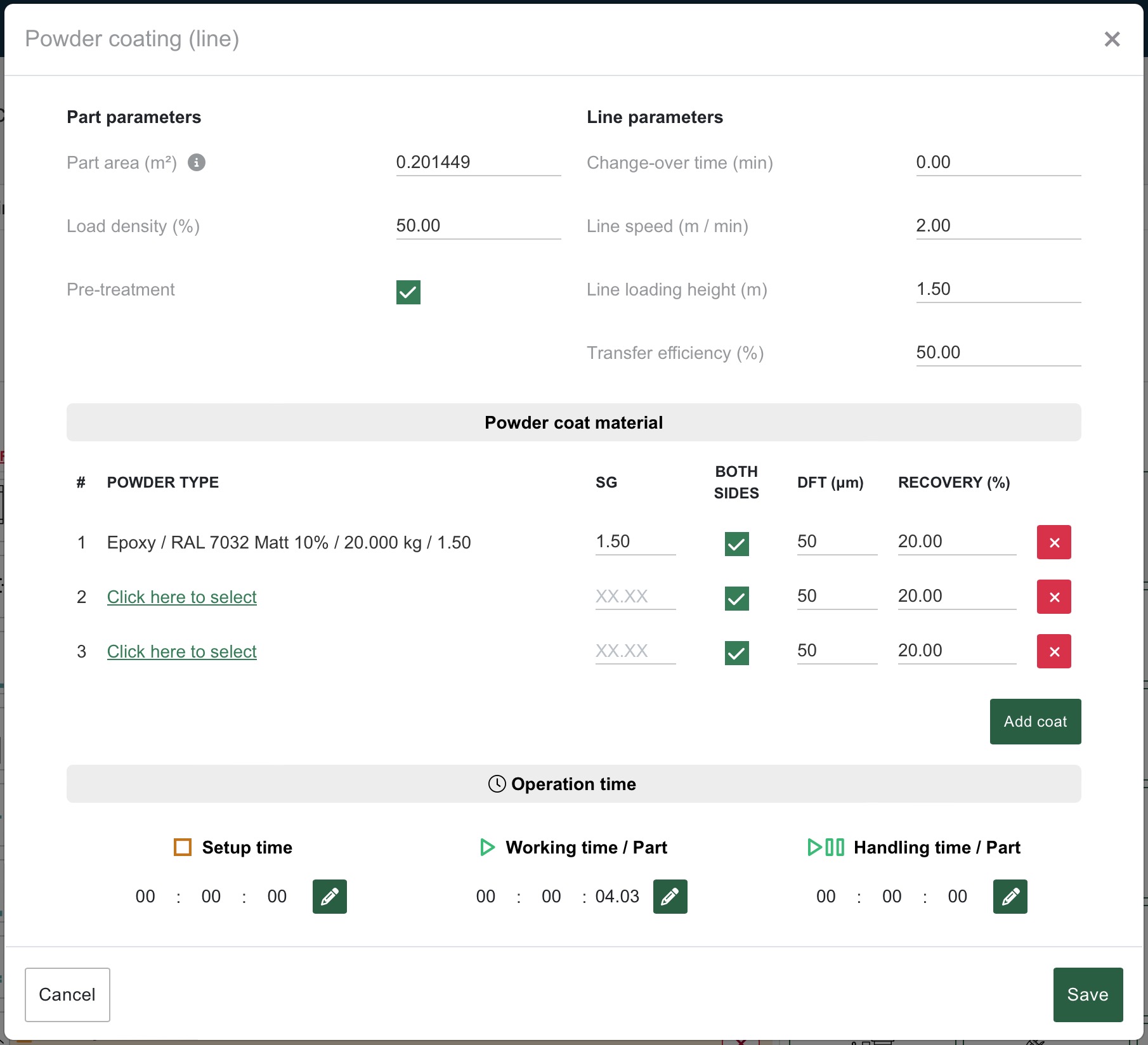1148x1045 pixels.
Task: Toggle the Pre-treatment checkbox
Action: [x=408, y=292]
